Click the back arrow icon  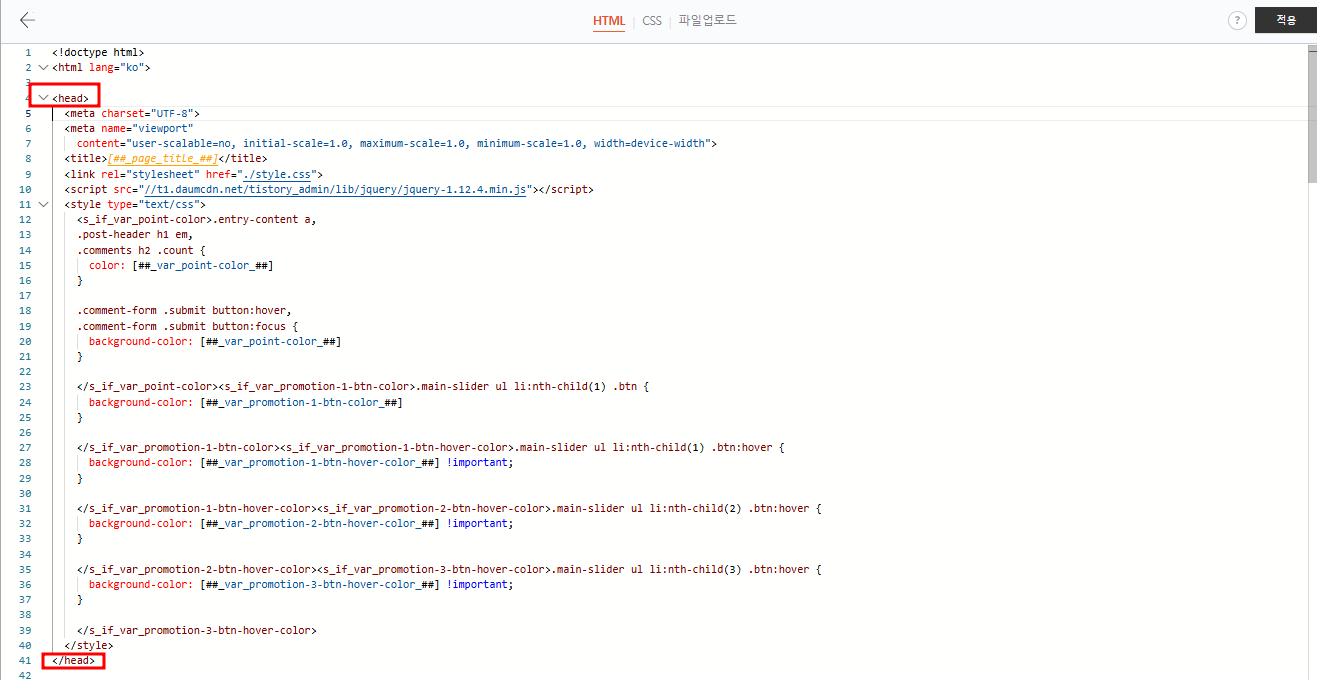coord(28,20)
